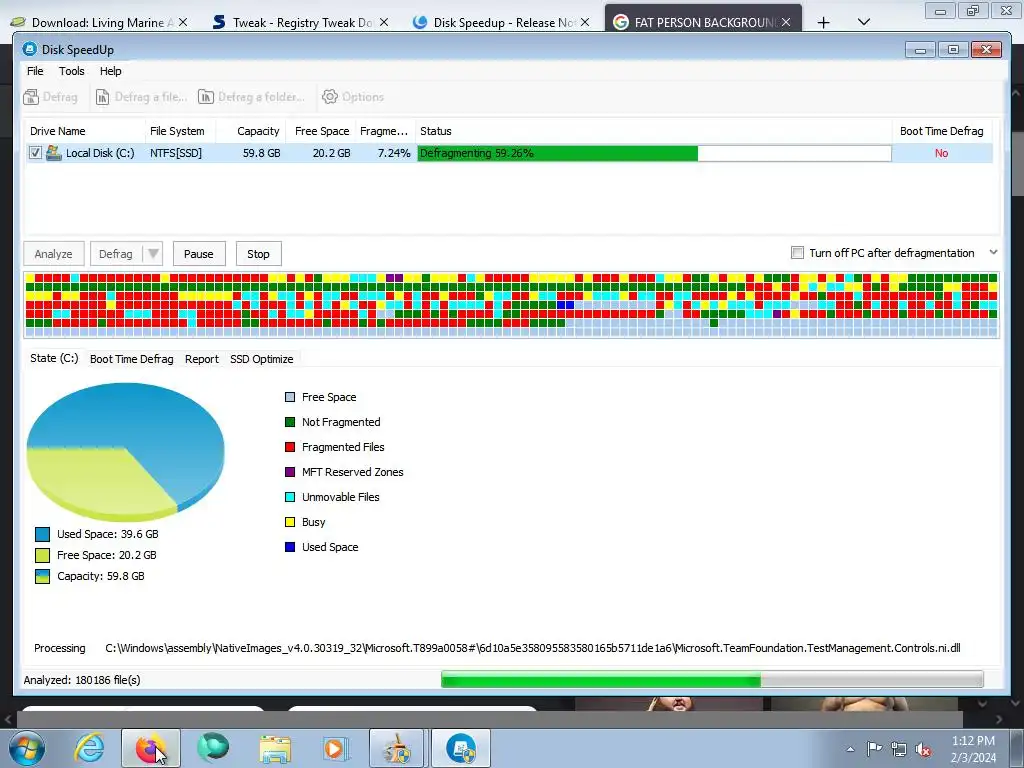Click the Unmovable Files cyan swatch
This screenshot has width=1024, height=768.
coord(290,497)
